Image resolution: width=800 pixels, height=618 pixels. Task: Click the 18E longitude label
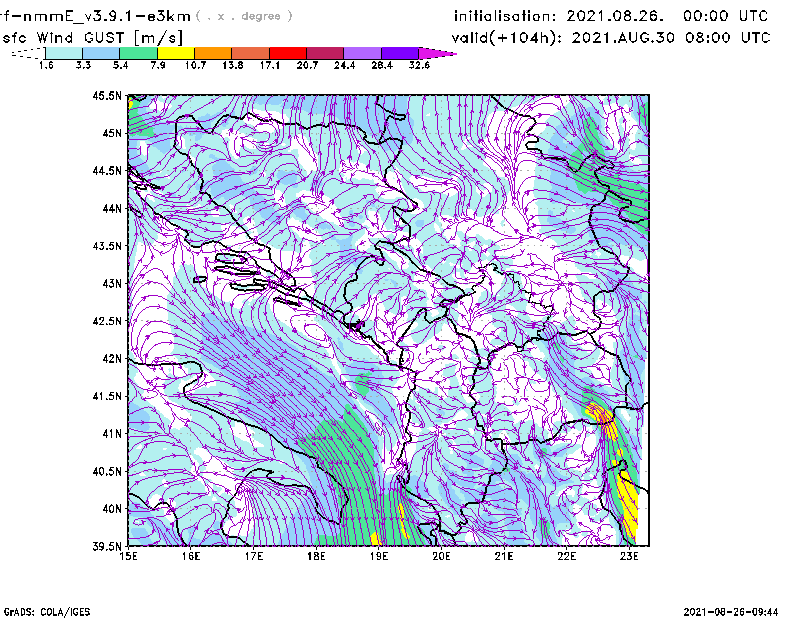pyautogui.click(x=316, y=556)
